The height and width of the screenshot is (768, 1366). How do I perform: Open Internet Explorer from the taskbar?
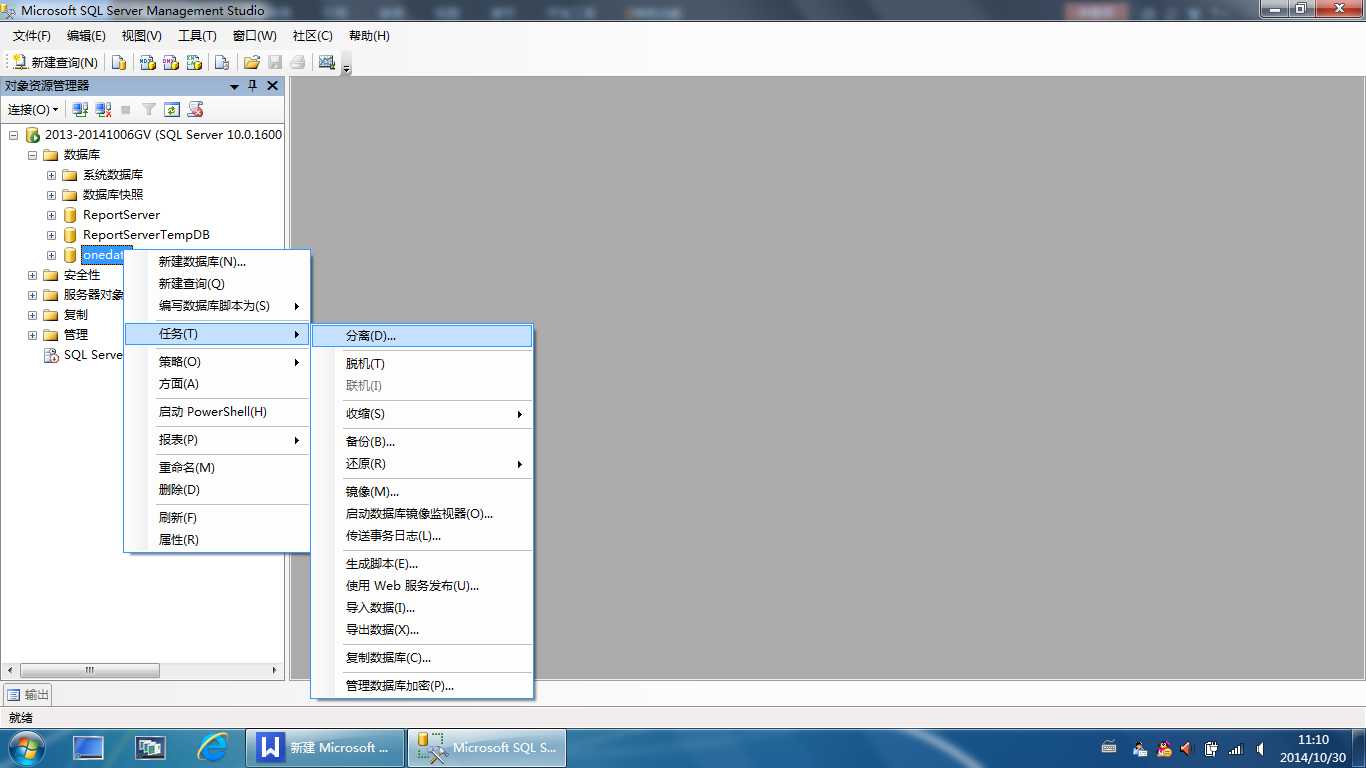212,748
